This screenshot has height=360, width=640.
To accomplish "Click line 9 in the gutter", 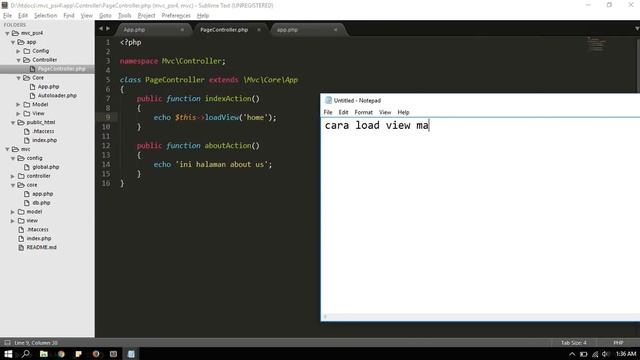I will pyautogui.click(x=108, y=118).
